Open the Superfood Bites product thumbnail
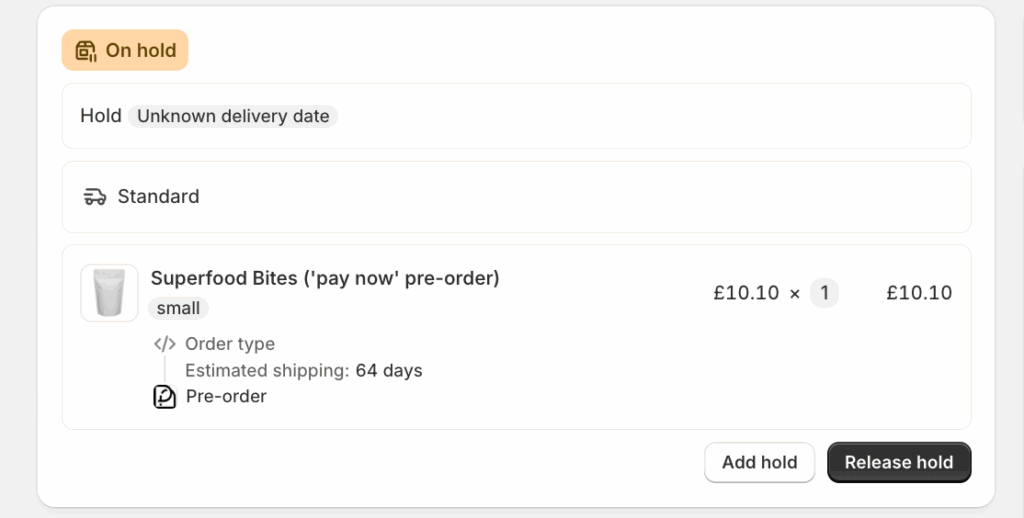Image resolution: width=1024 pixels, height=518 pixels. (109, 293)
